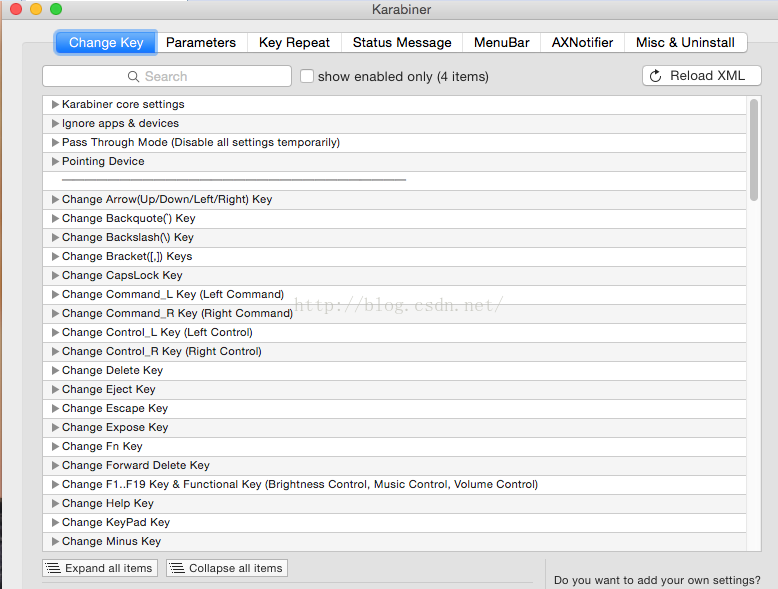Click the search magnifier icon
This screenshot has height=589, width=778.
pyautogui.click(x=133, y=76)
